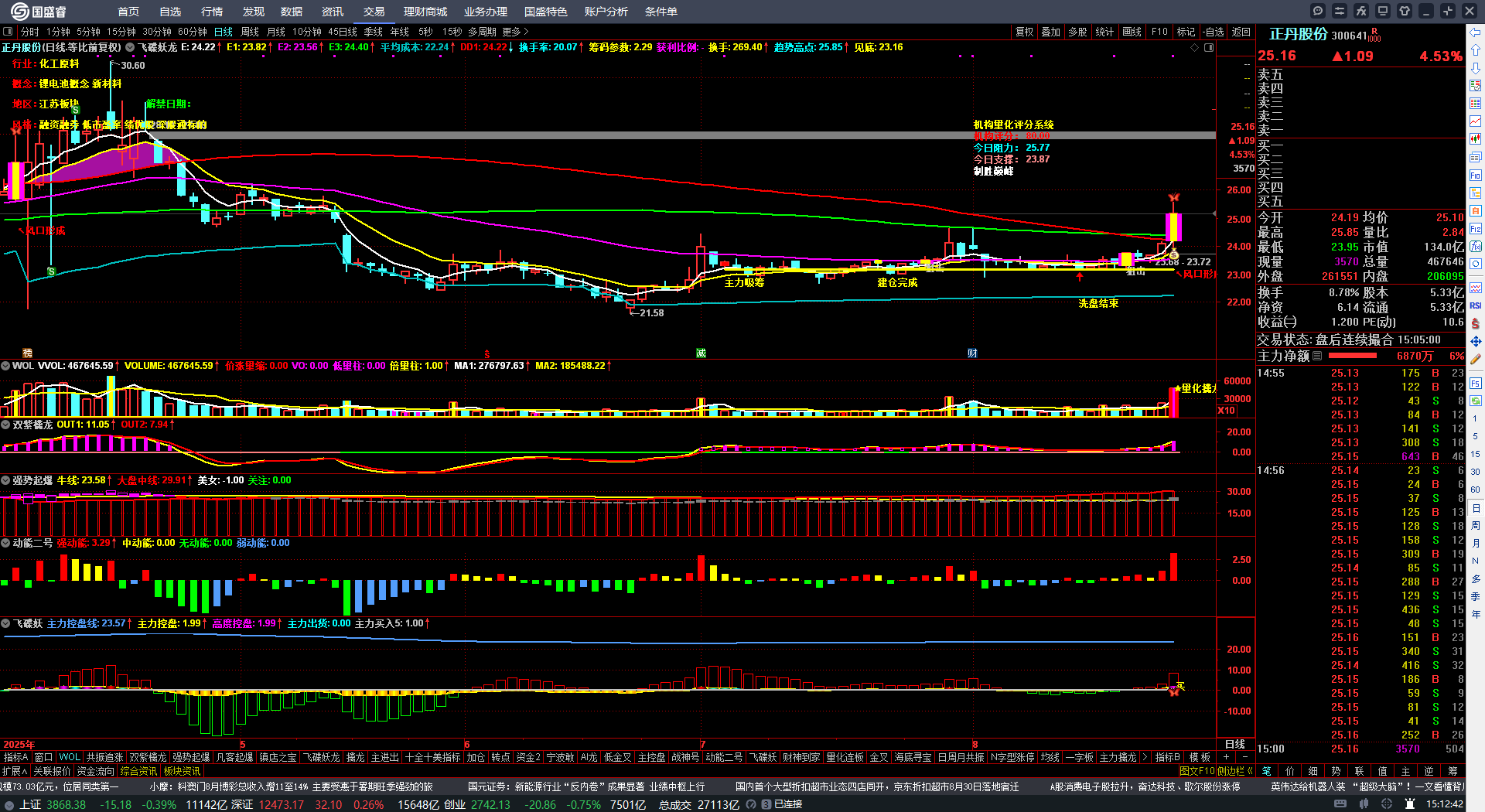Screen dimensions: 1485x812
Task: Click the 复权 button
Action: [1025, 32]
